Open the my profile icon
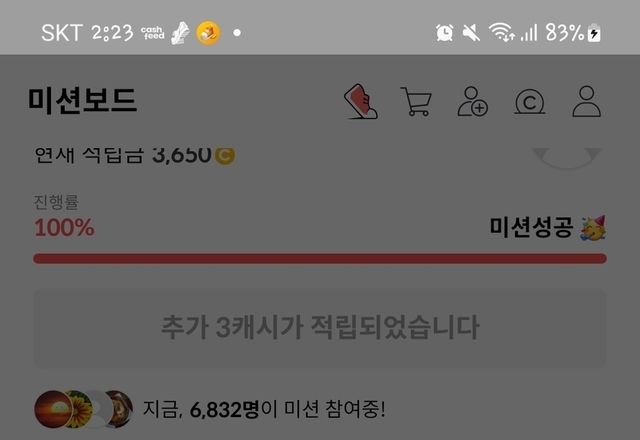 pyautogui.click(x=587, y=101)
